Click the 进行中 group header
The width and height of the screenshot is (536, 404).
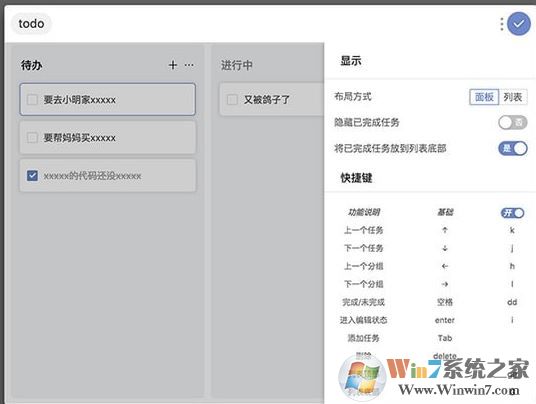237,65
